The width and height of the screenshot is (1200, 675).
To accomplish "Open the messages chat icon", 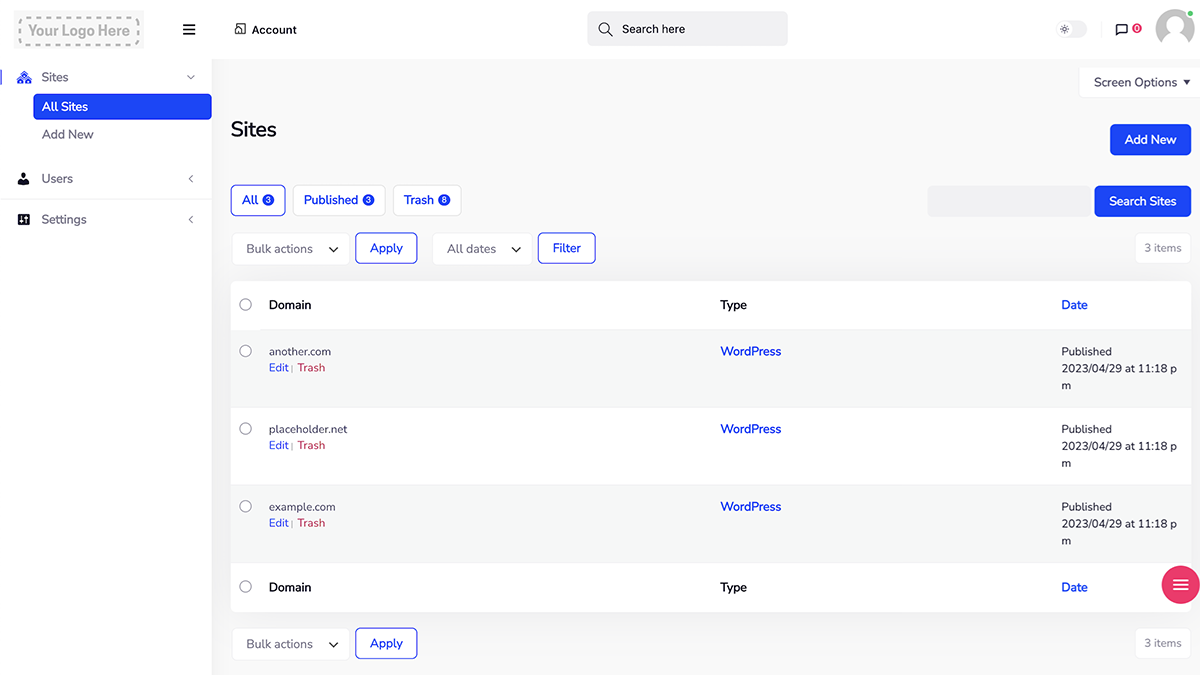I will pos(1122,30).
